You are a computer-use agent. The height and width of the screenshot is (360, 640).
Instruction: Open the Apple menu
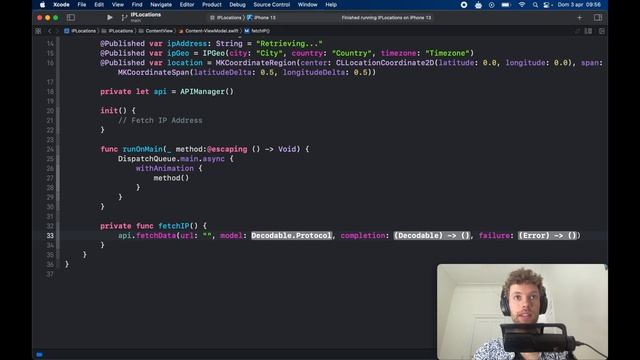pos(42,5)
